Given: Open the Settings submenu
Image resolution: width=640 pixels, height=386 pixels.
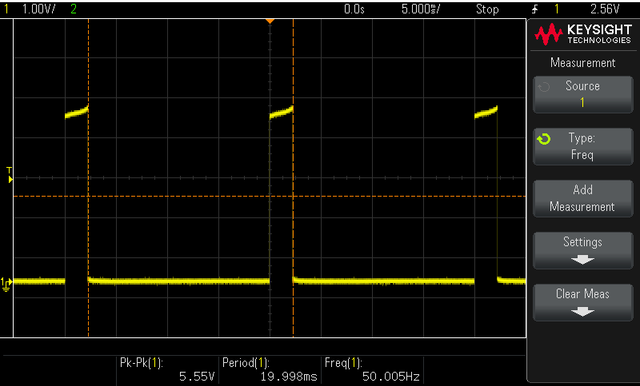Looking at the screenshot, I should pos(583,251).
